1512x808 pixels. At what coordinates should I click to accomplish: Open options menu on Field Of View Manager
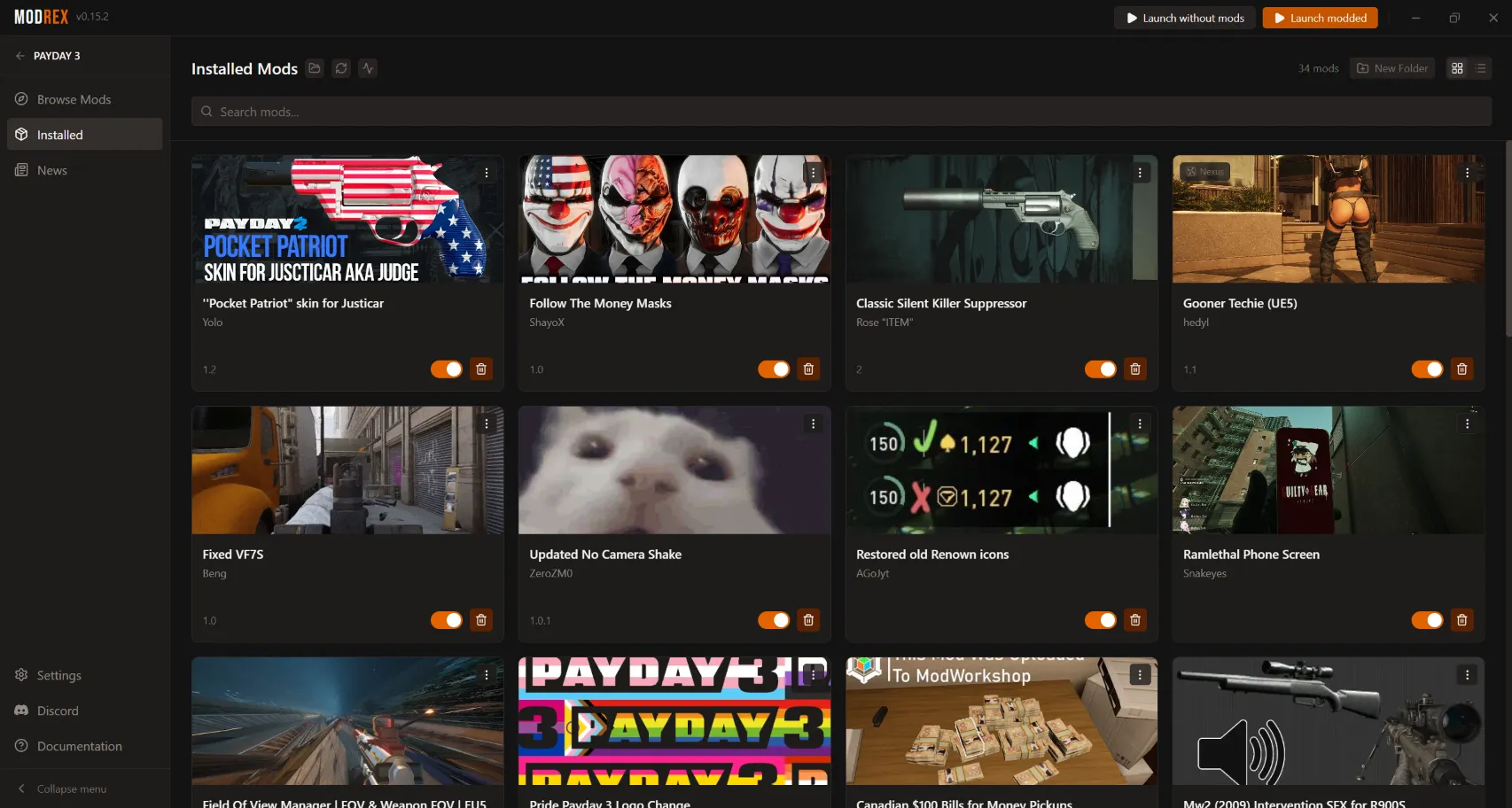click(487, 675)
